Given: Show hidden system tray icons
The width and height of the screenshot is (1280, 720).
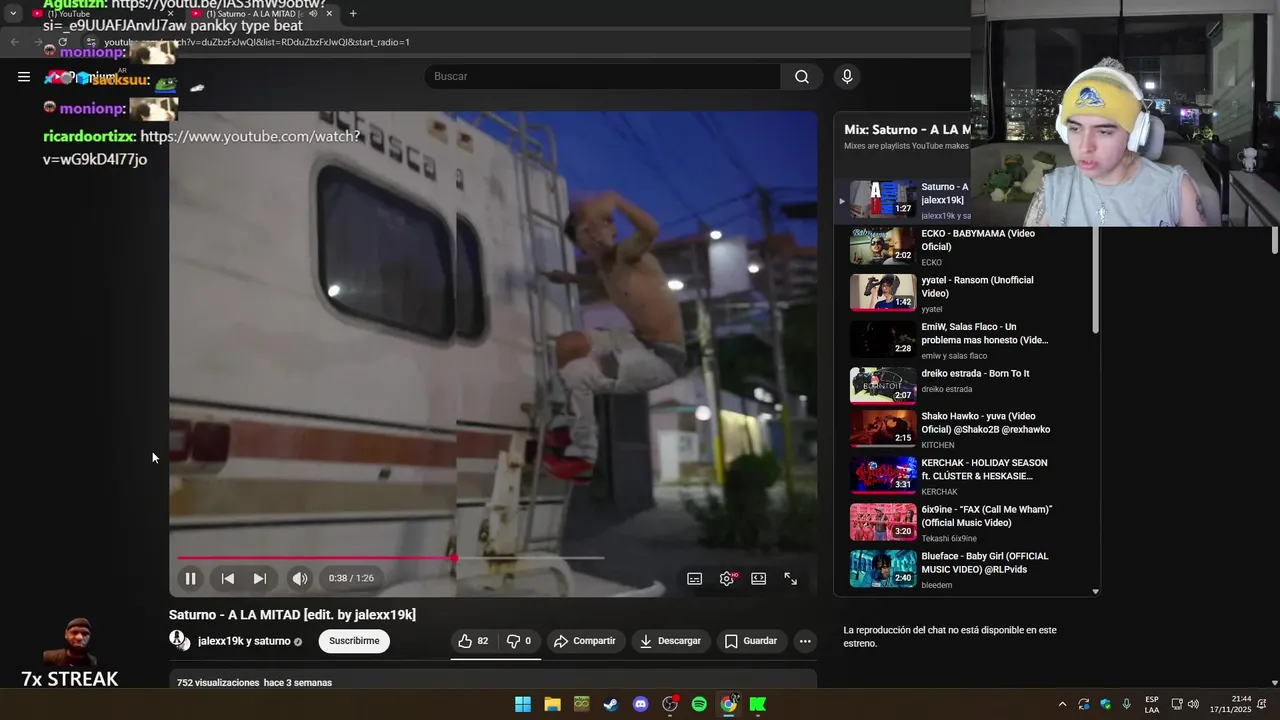Looking at the screenshot, I should [1062, 704].
